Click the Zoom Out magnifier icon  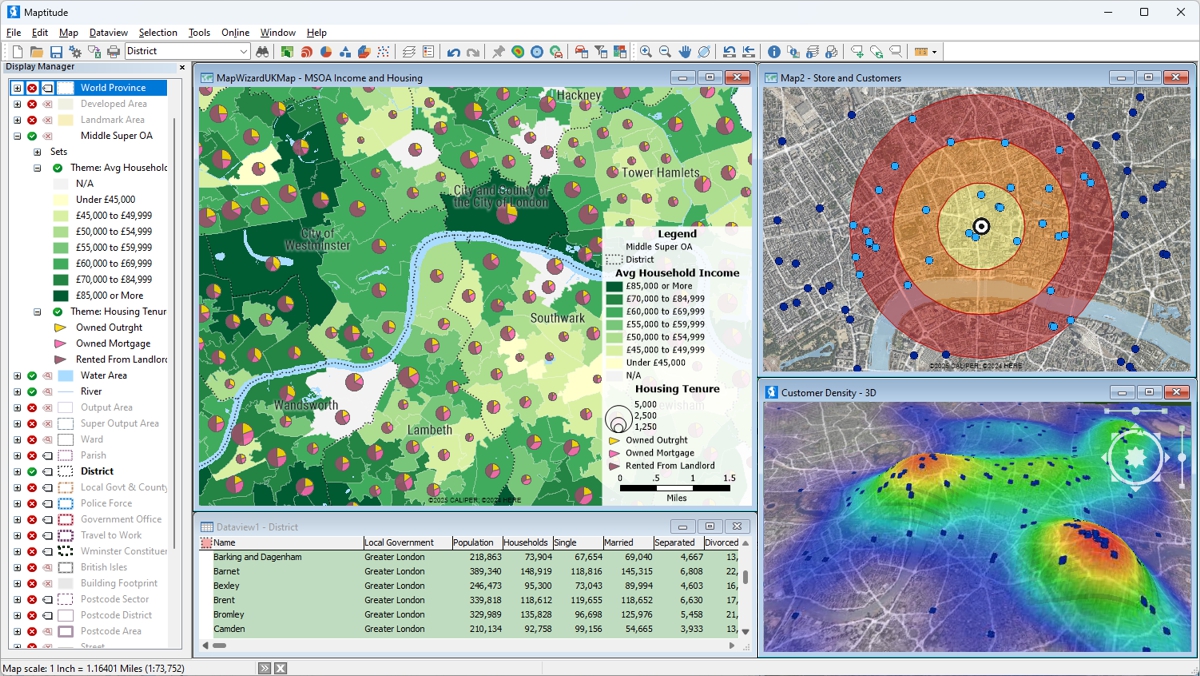click(665, 50)
